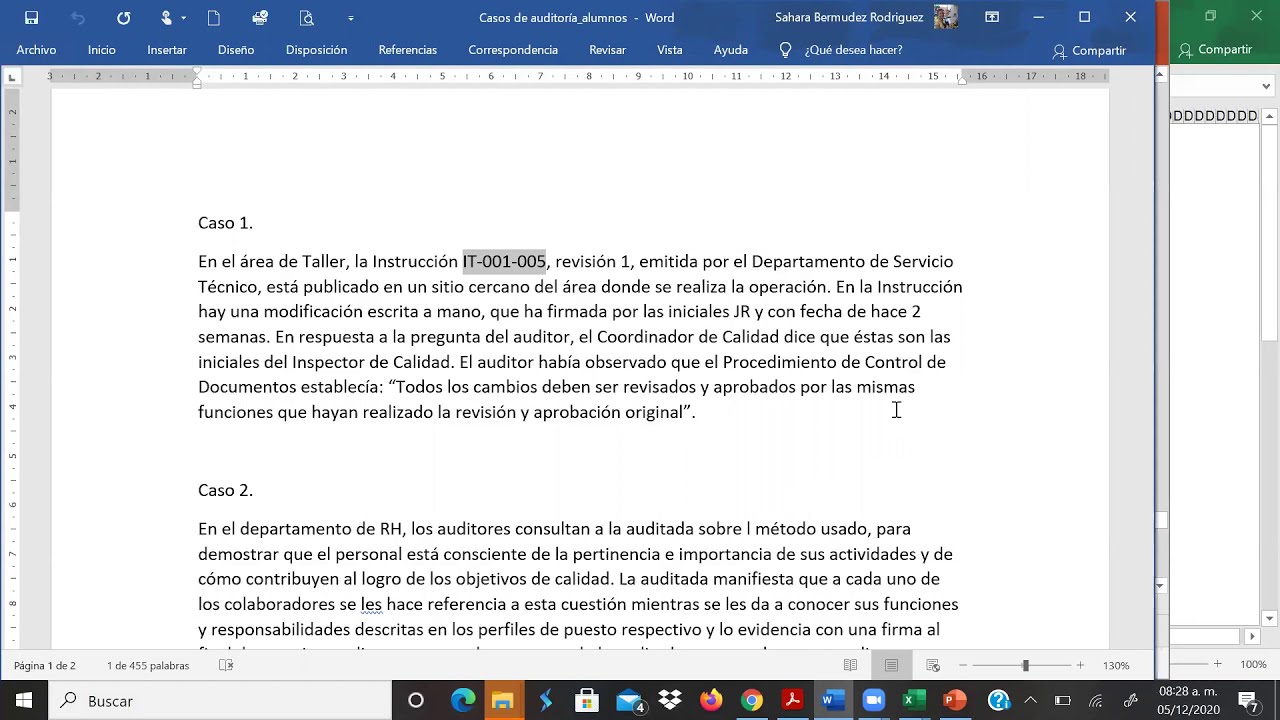
Task: Open Ribbon Display Options icon
Action: (x=992, y=17)
